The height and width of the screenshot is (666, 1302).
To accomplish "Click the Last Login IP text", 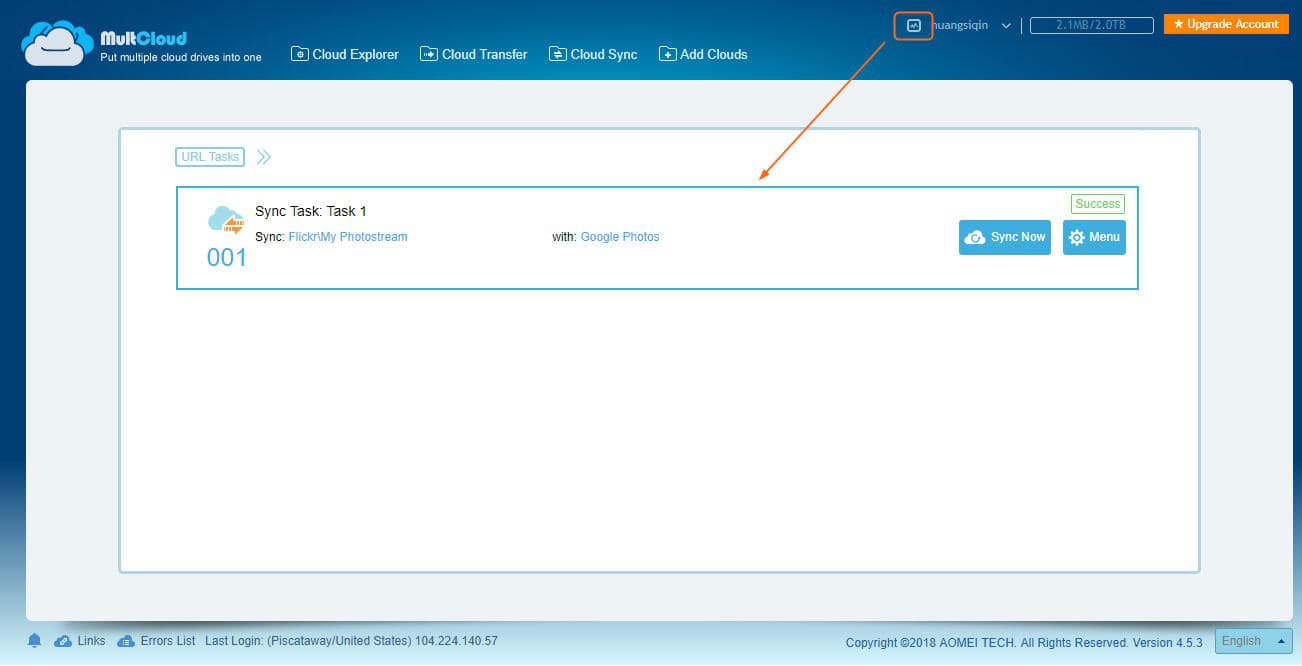I will pyautogui.click(x=351, y=641).
